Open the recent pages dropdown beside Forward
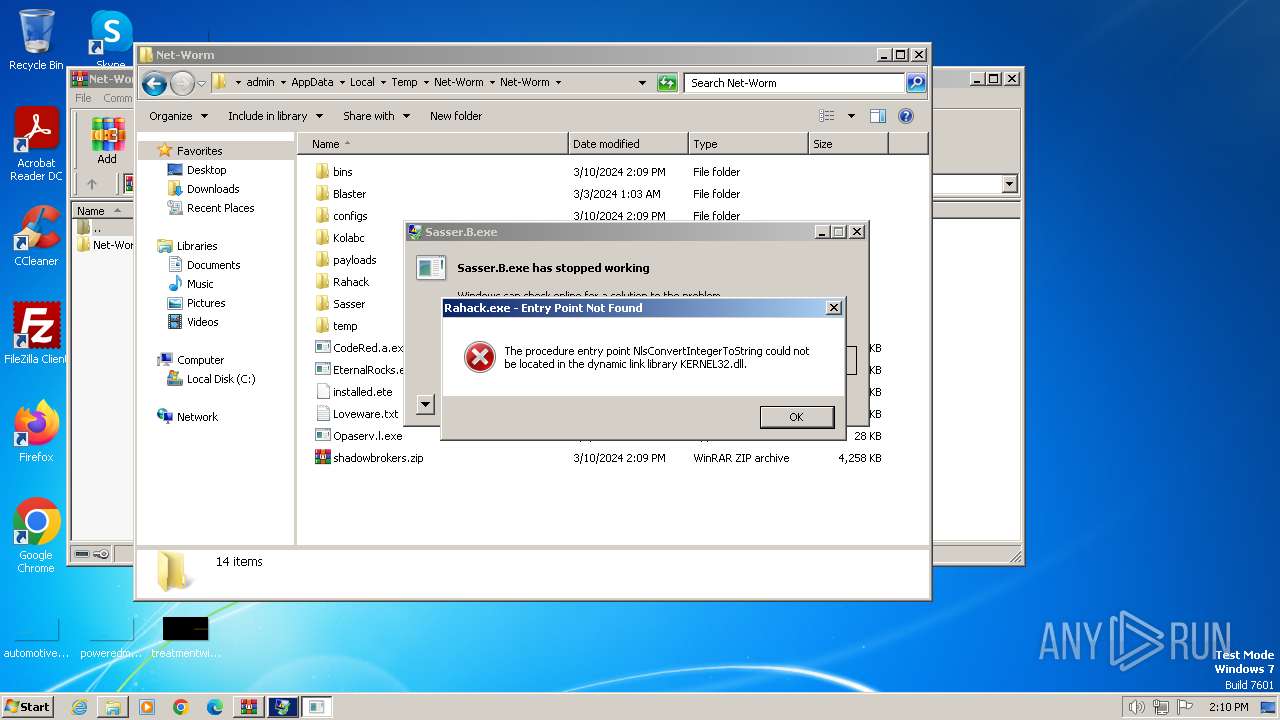The image size is (1280, 720). 201,83
